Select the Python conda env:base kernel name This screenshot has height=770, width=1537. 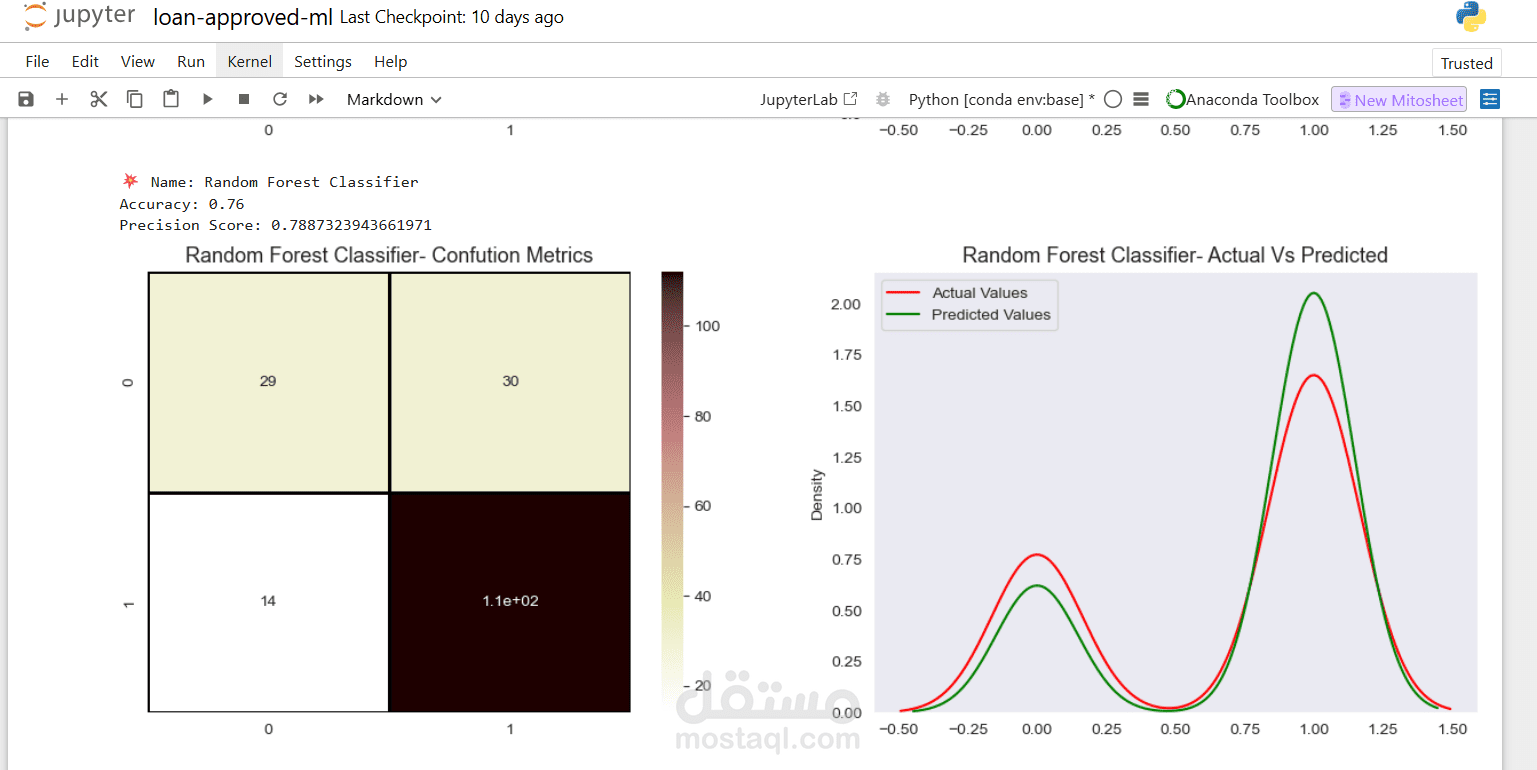click(1000, 99)
